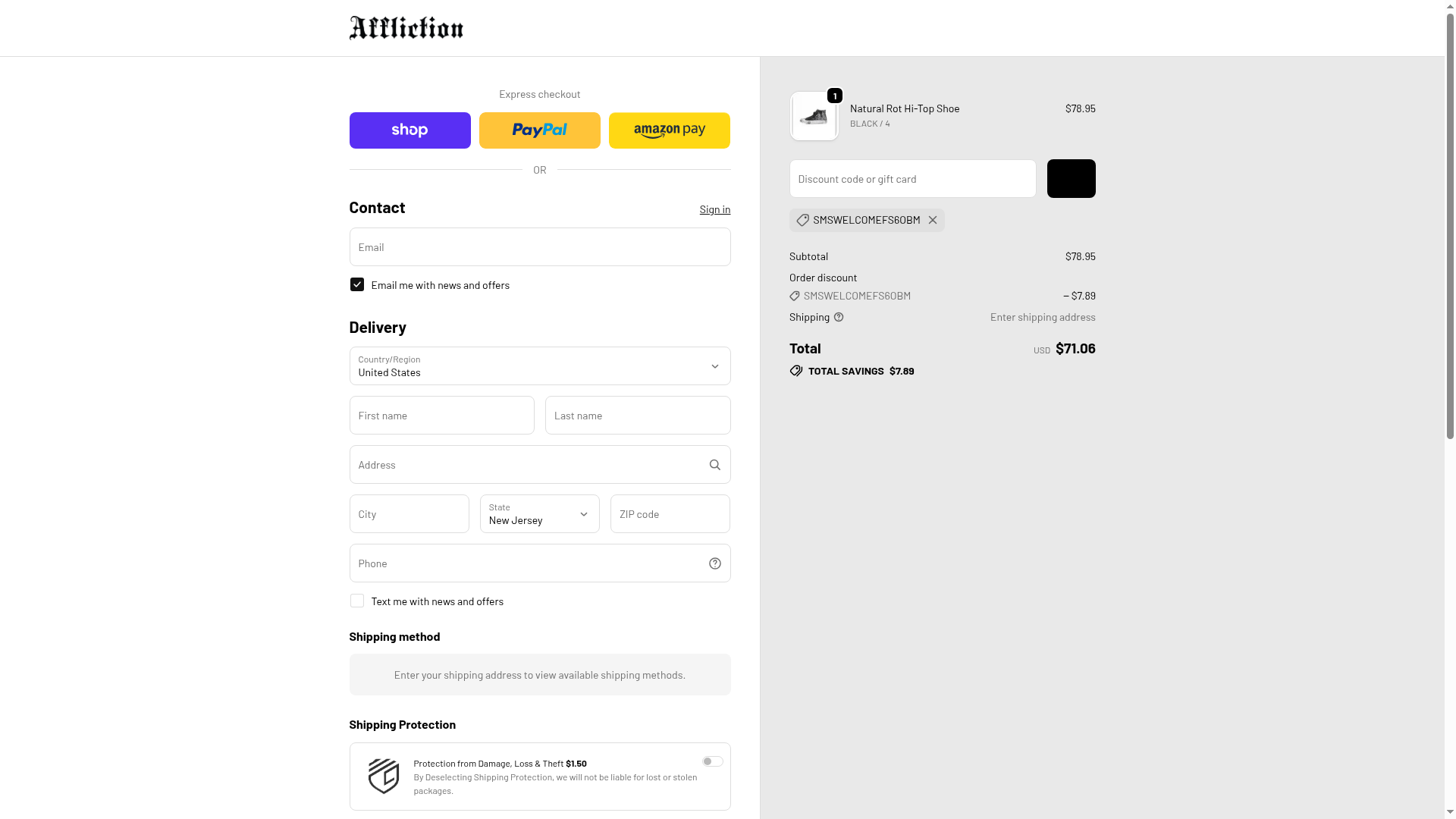The image size is (1456, 819).
Task: Click the Natural Rot Hi-Top Shoe thumbnail
Action: [814, 116]
